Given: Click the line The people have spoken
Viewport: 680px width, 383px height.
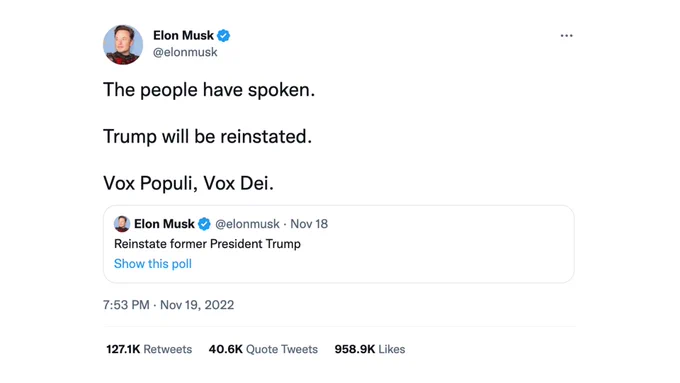Looking at the screenshot, I should (209, 90).
